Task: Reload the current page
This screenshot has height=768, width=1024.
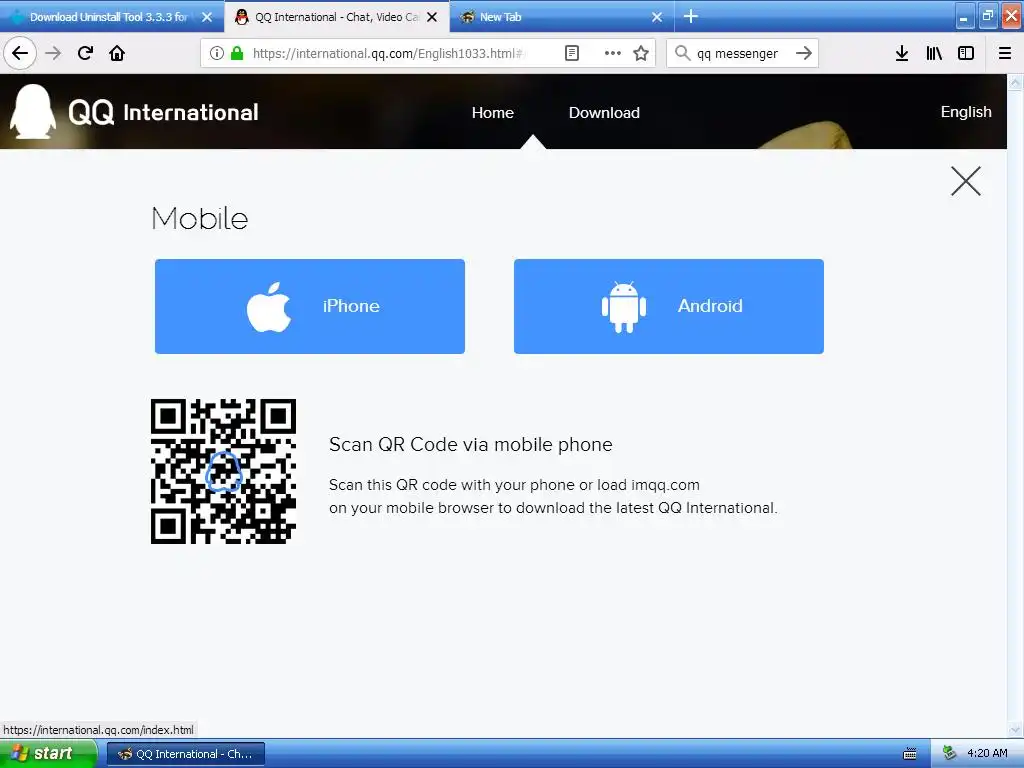Action: 85,53
